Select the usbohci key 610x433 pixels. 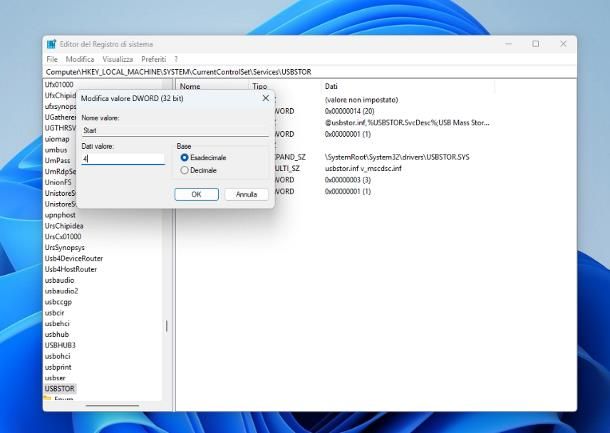point(57,356)
